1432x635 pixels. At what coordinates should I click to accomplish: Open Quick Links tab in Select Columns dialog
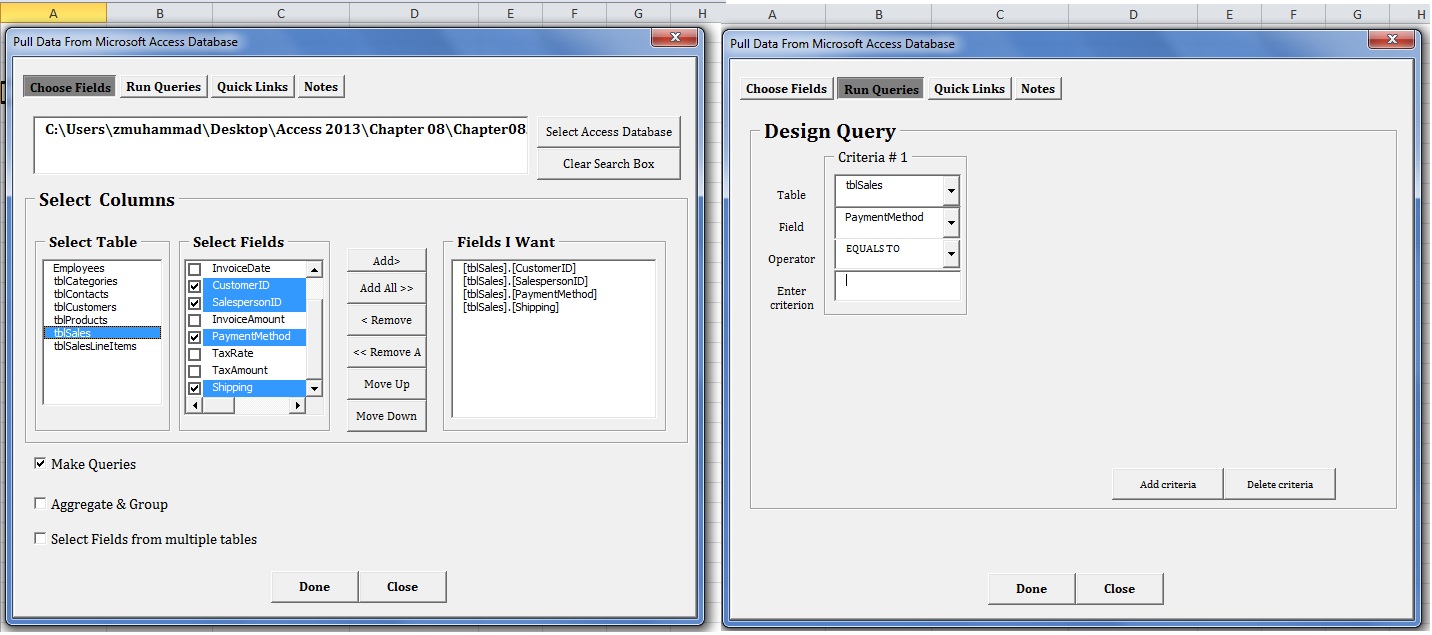point(253,87)
